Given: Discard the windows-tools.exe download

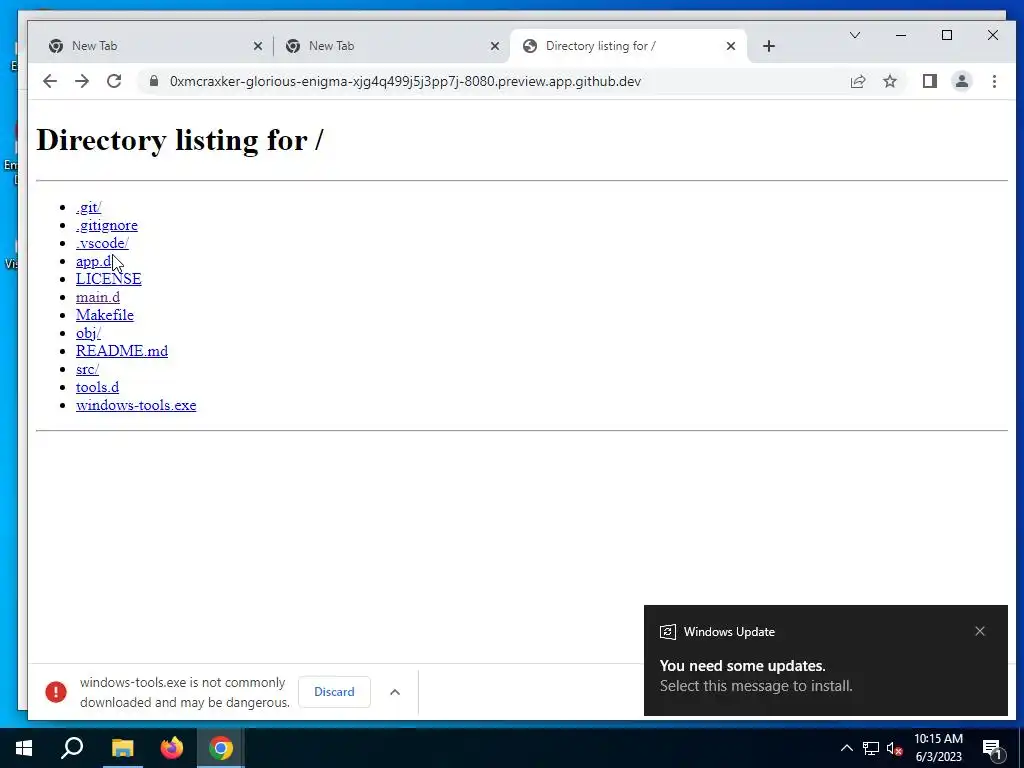Looking at the screenshot, I should click(334, 692).
